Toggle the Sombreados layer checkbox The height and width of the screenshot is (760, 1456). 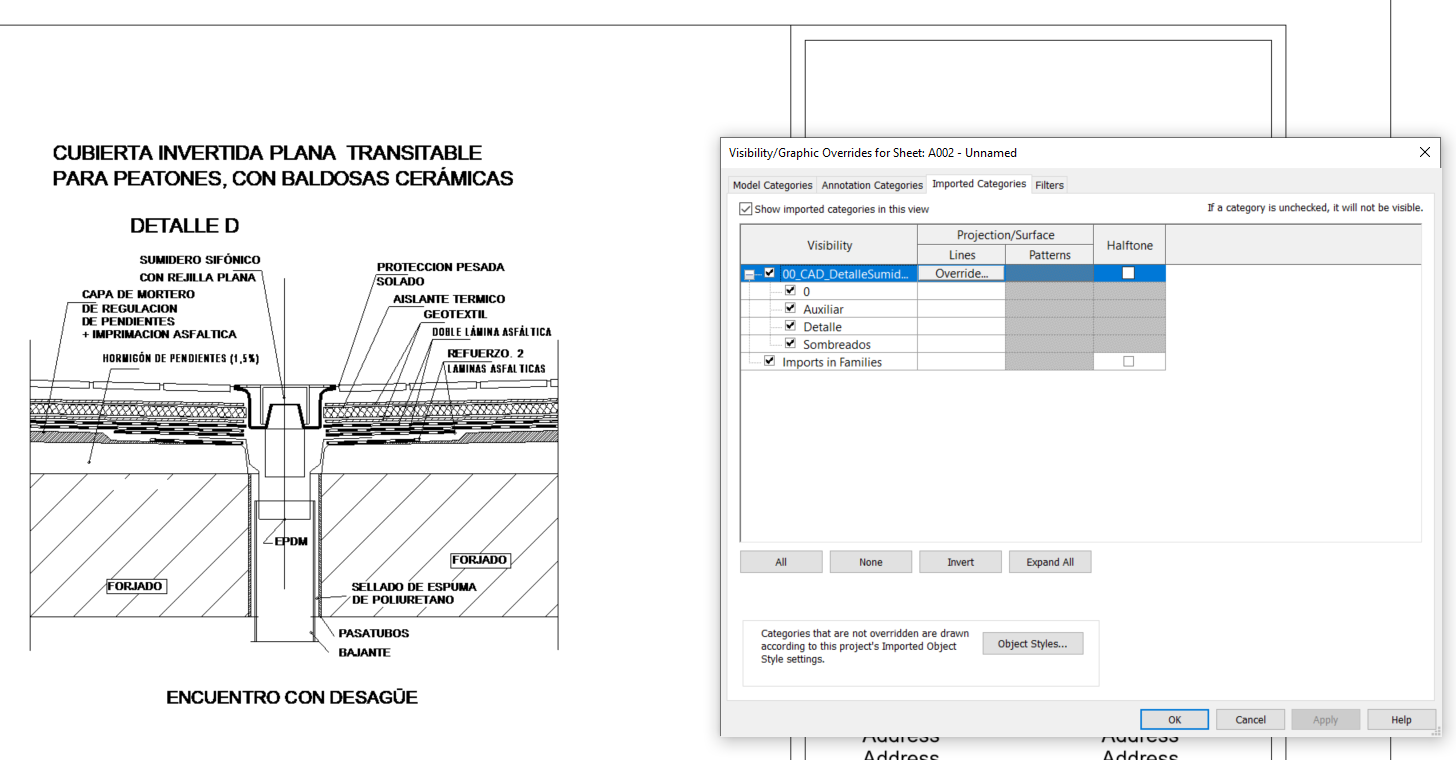[790, 344]
